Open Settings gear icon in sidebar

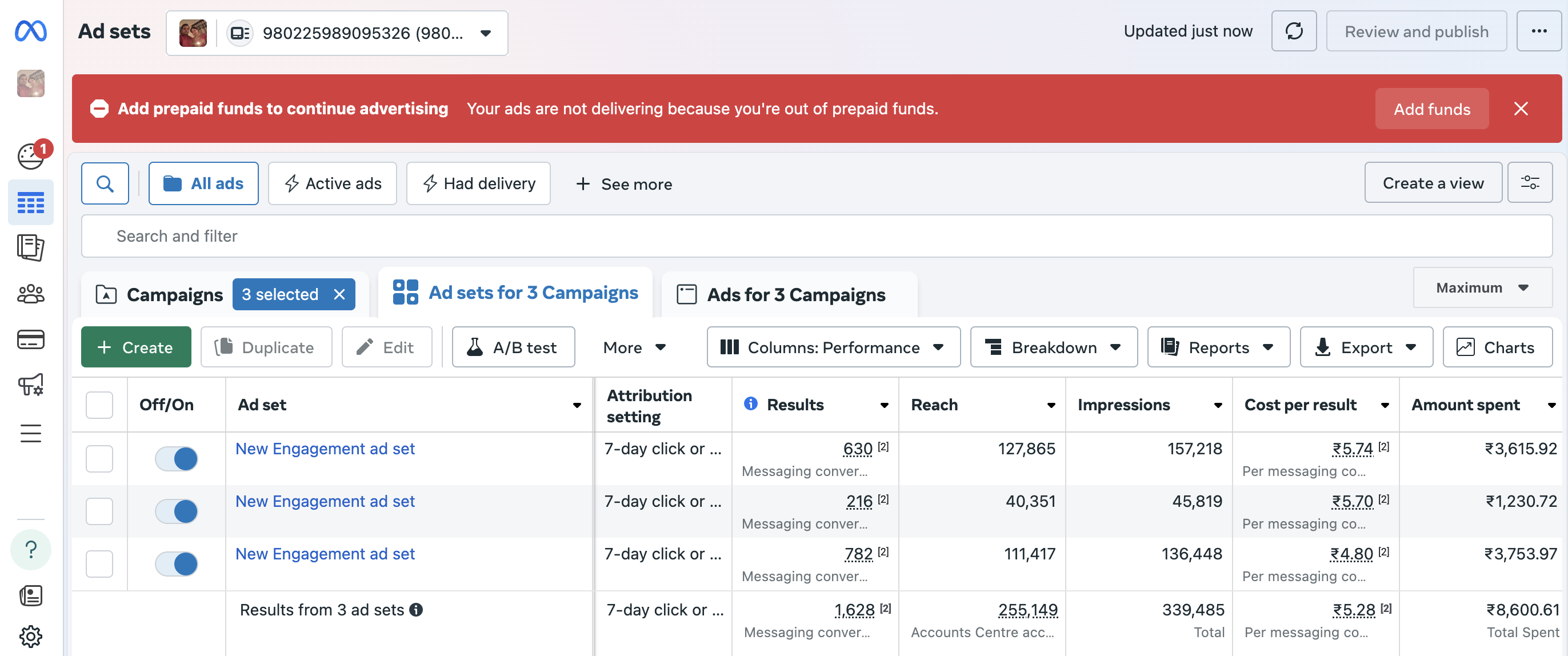(x=30, y=637)
